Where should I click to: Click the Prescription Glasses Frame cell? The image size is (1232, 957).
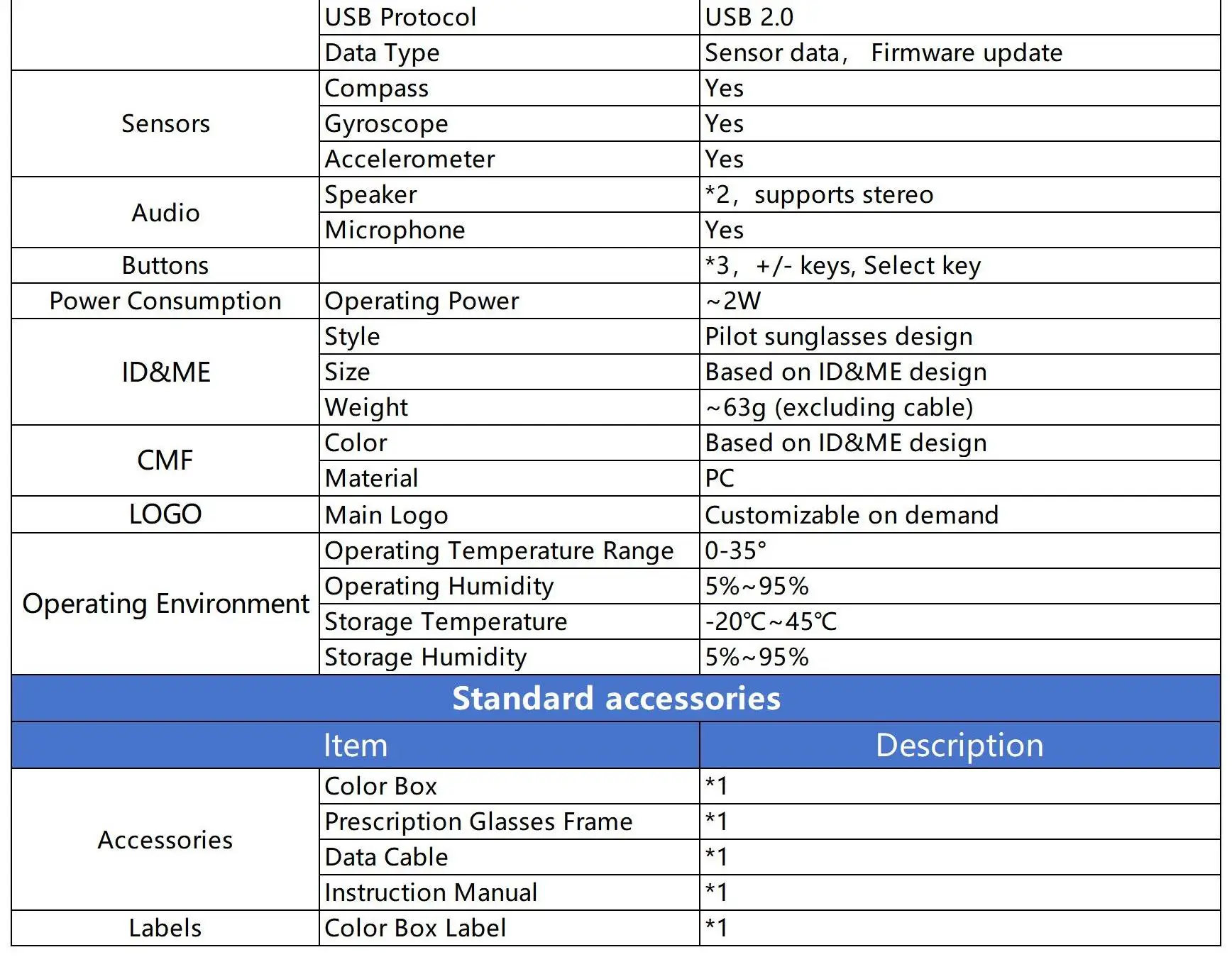coord(510,822)
